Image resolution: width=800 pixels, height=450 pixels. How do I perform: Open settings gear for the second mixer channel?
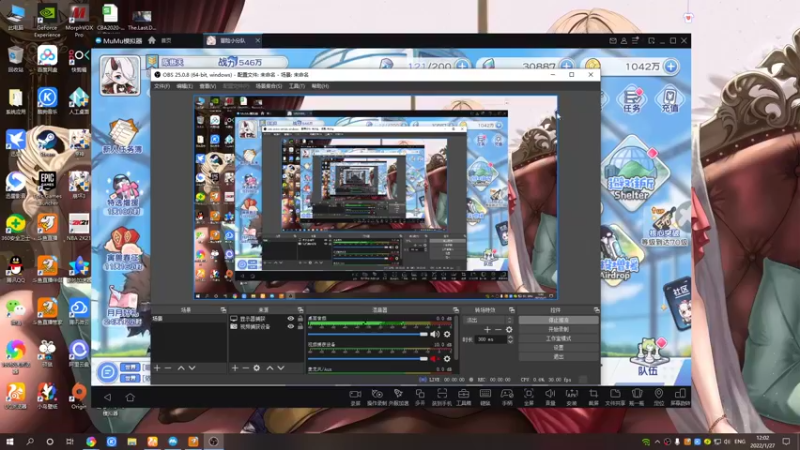(447, 359)
